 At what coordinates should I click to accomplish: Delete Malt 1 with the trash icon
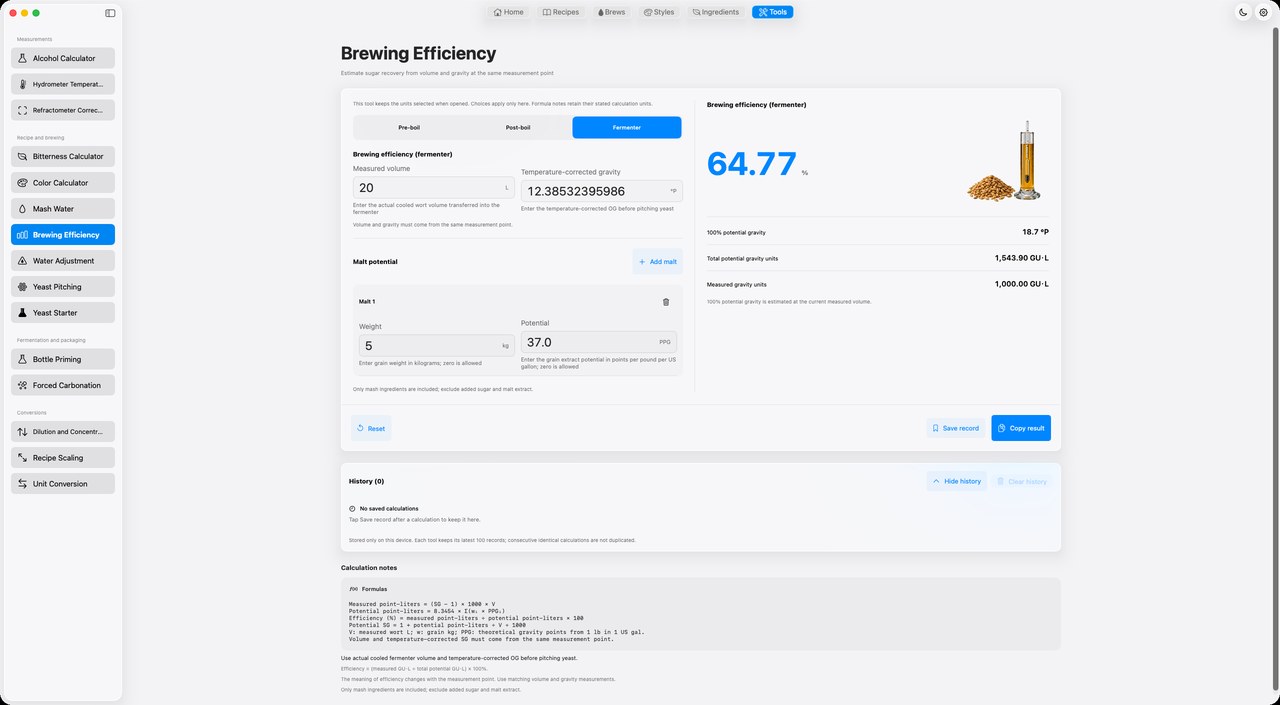coord(666,301)
